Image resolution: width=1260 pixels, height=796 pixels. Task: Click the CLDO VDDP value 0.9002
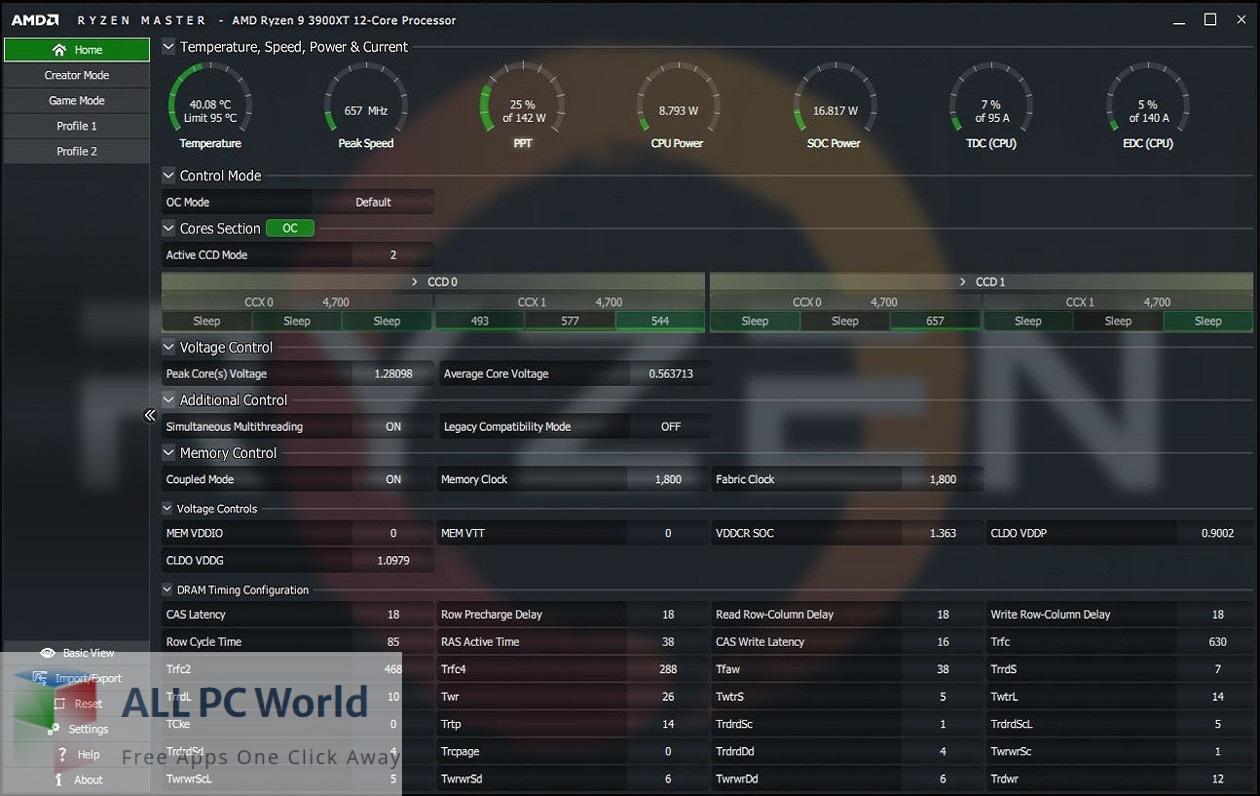(1217, 534)
